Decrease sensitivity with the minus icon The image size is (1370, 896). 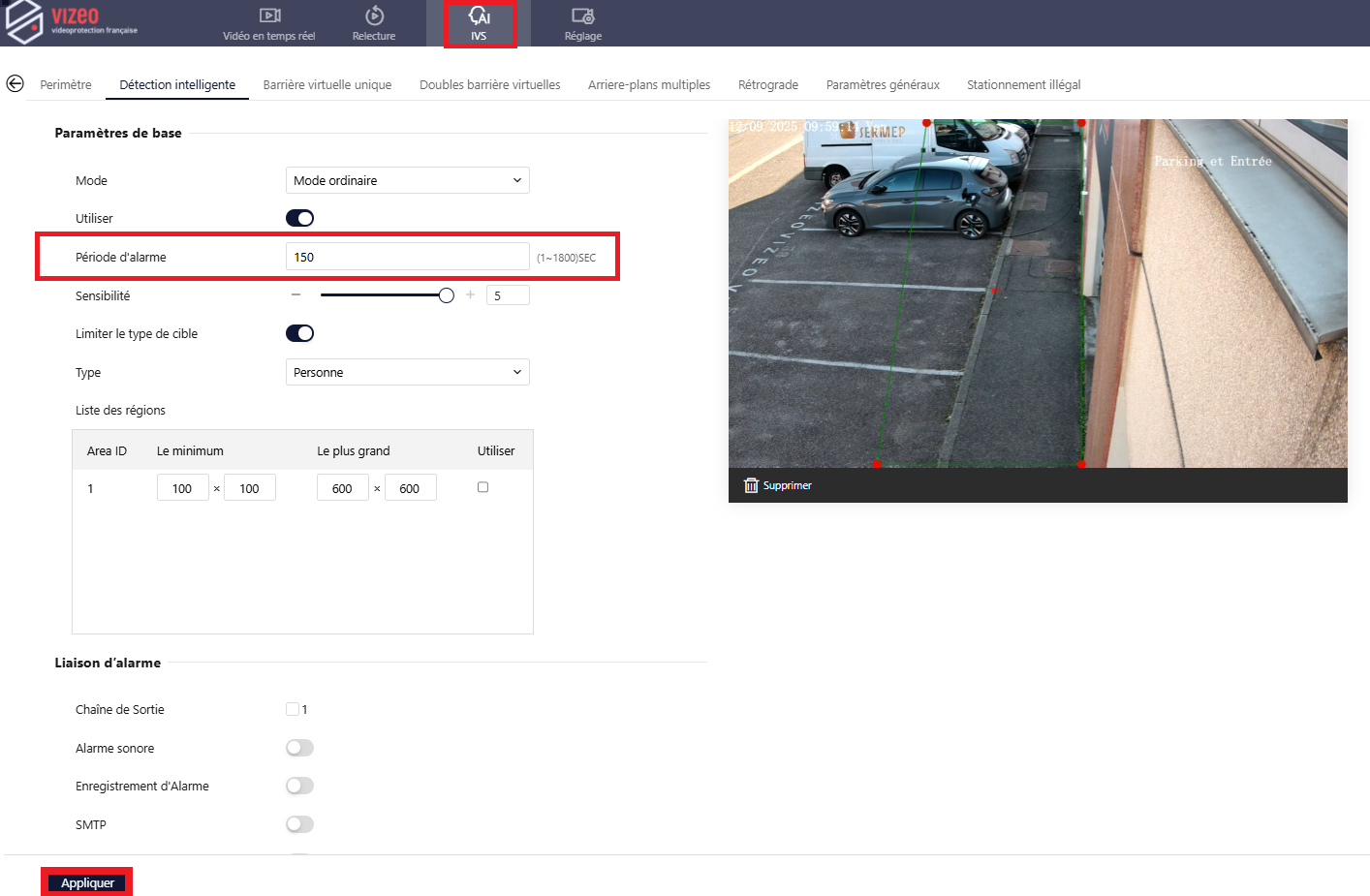pos(296,295)
